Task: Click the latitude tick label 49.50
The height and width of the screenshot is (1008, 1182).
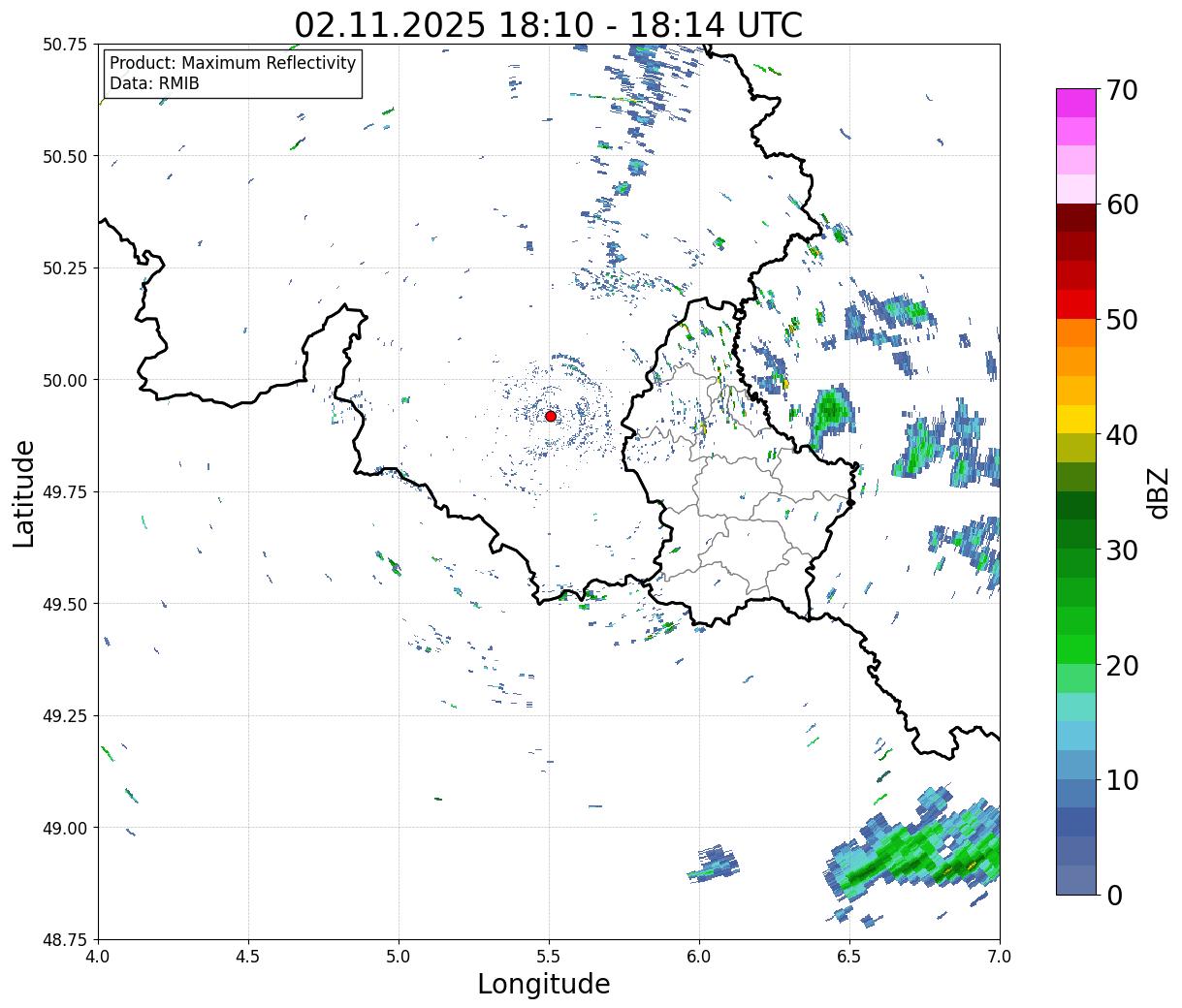Action: [65, 604]
